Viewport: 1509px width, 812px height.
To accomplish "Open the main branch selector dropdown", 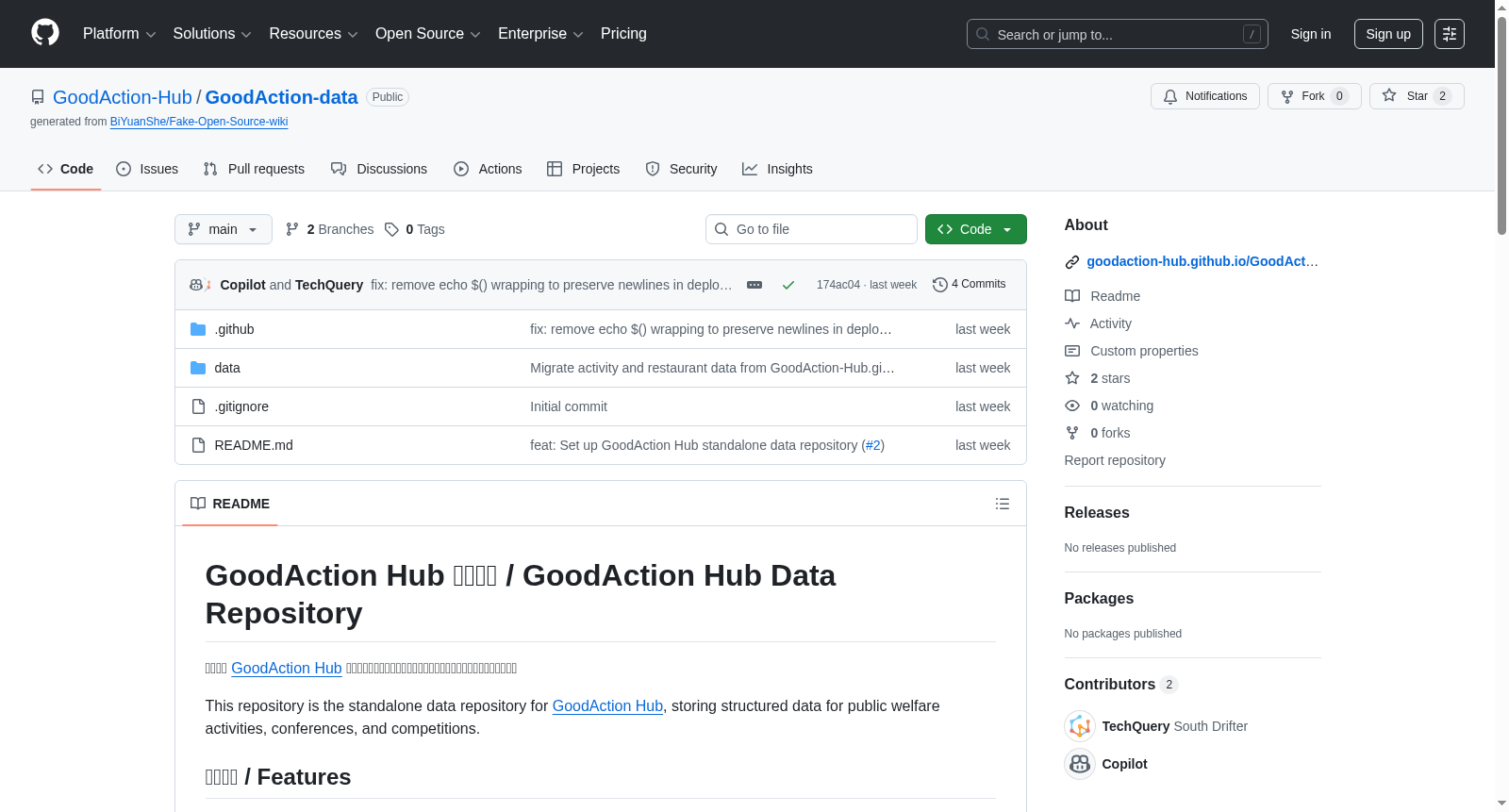I will (x=224, y=229).
